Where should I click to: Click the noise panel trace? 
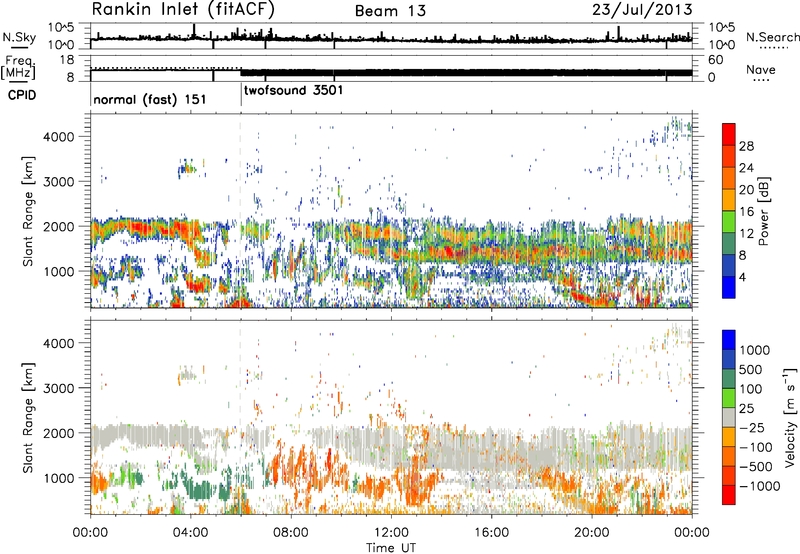coord(391,37)
